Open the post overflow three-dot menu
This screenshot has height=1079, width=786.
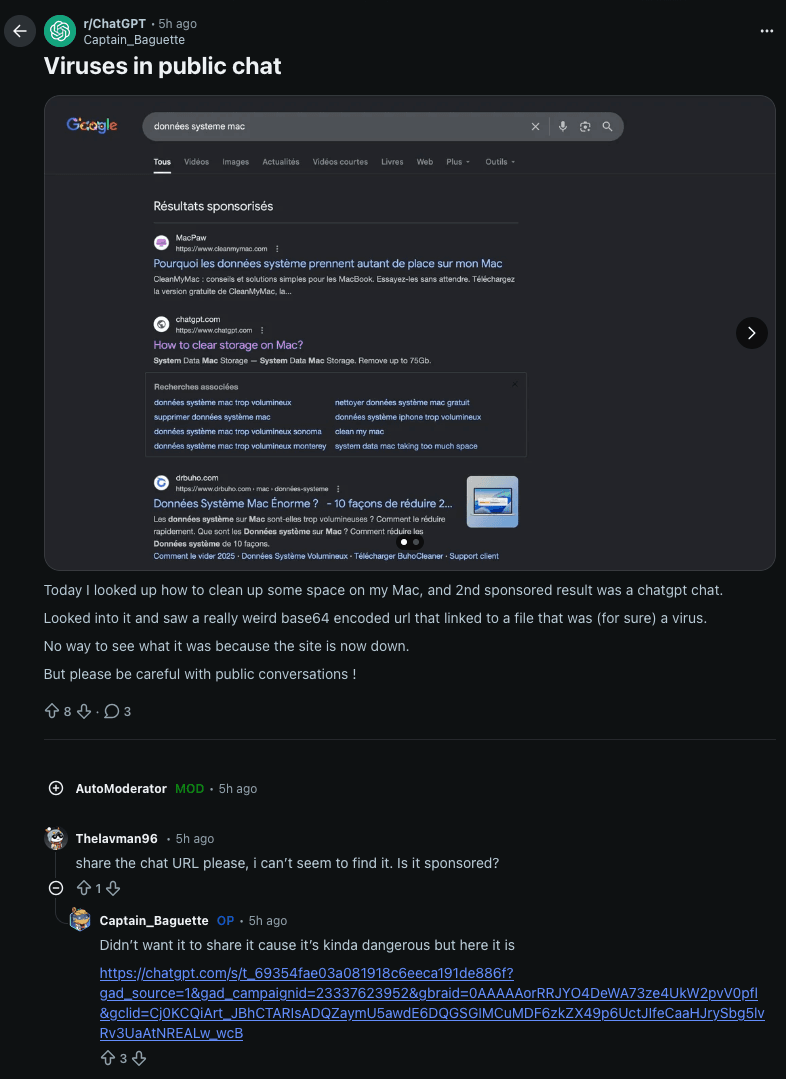[x=767, y=31]
